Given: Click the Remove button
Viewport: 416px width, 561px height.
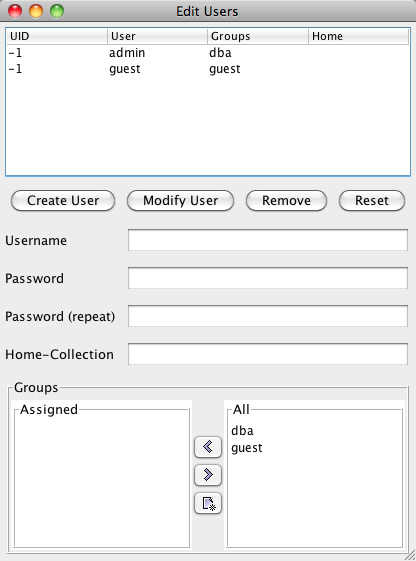Looking at the screenshot, I should (x=286, y=200).
